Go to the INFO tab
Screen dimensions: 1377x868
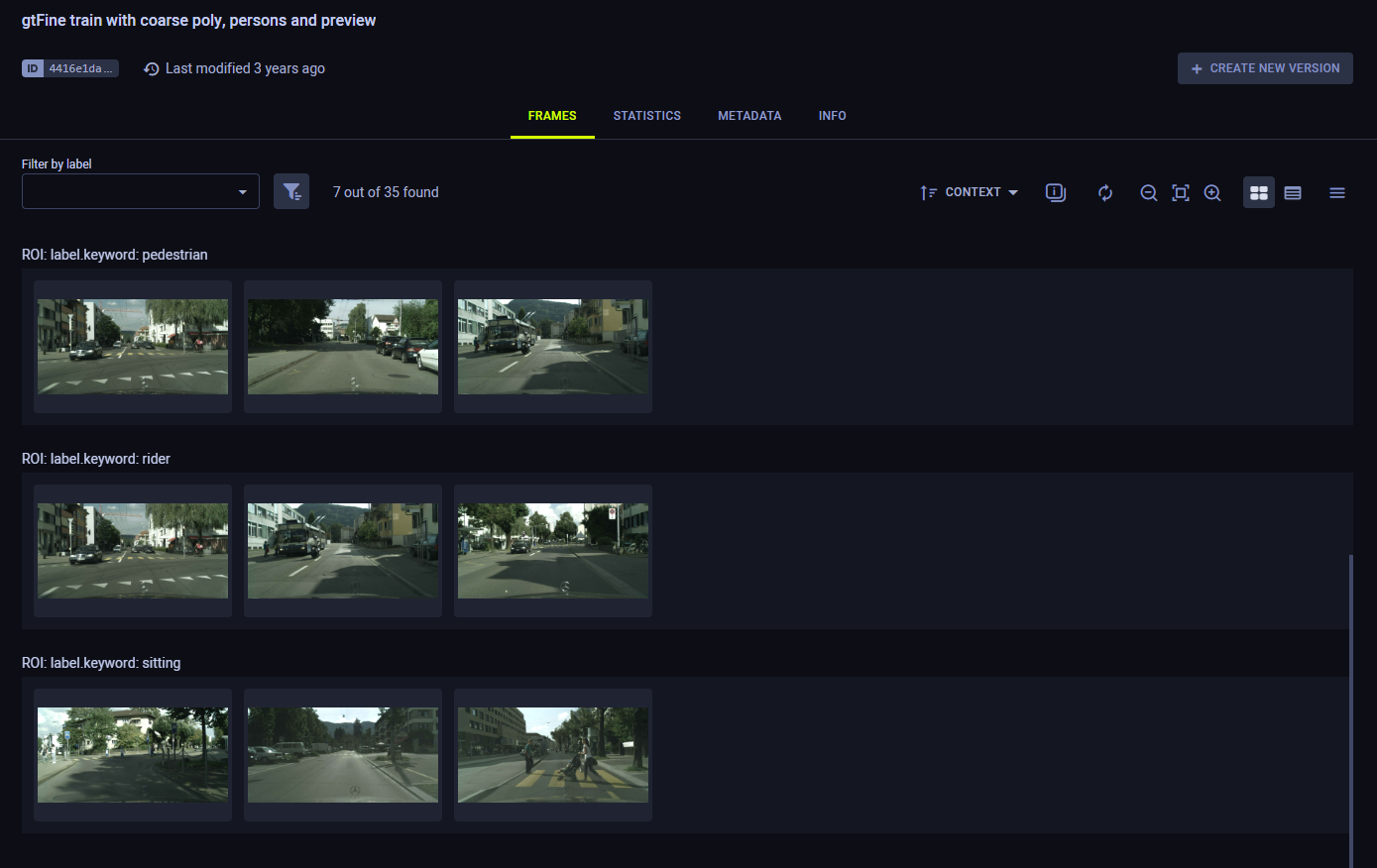pyautogui.click(x=832, y=116)
